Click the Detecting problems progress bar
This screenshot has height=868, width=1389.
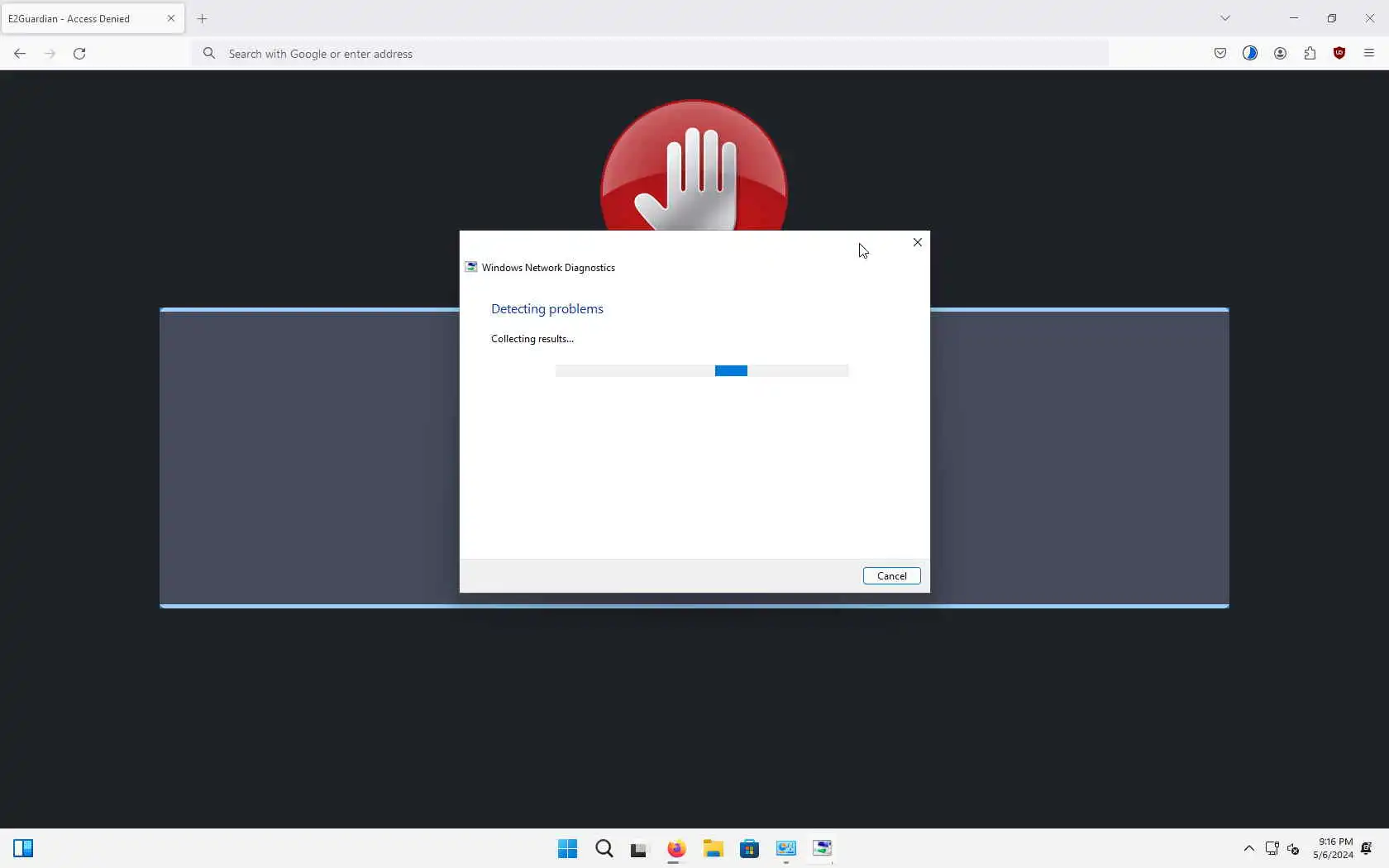point(702,371)
